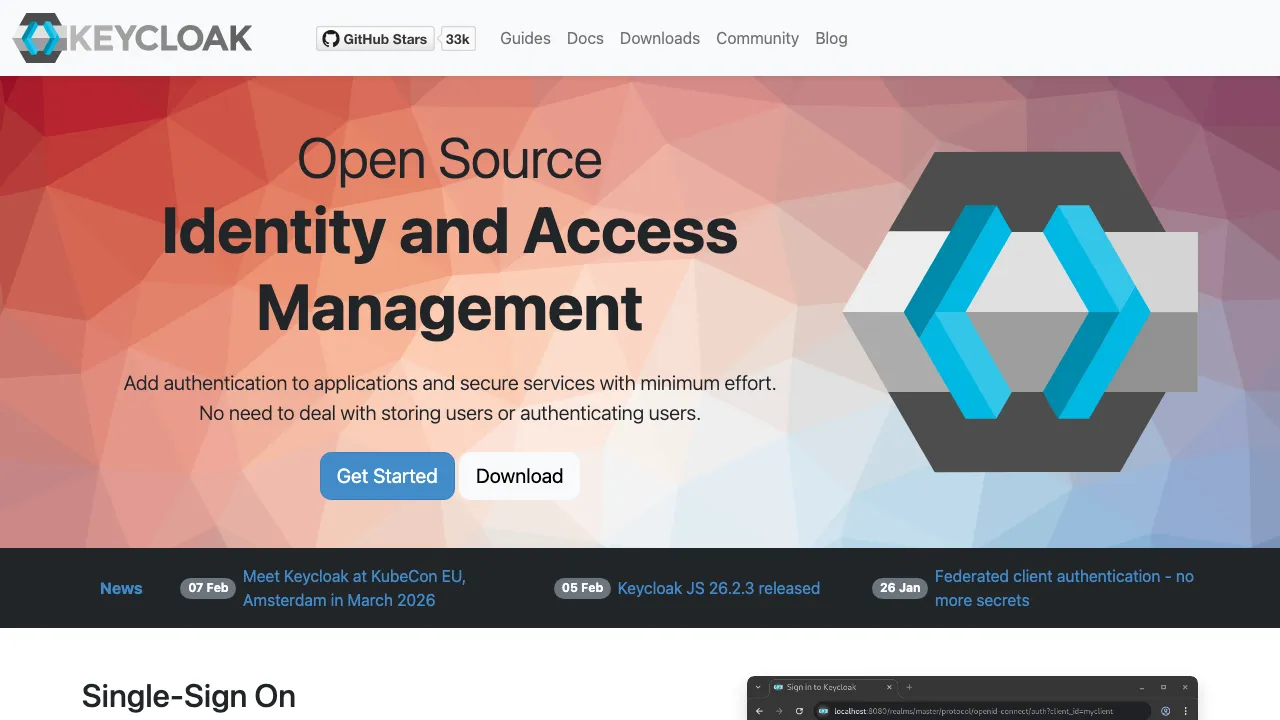Image resolution: width=1280 pixels, height=720 pixels.
Task: Click the large hexagonal Keycloak hero logo
Action: pos(1020,312)
